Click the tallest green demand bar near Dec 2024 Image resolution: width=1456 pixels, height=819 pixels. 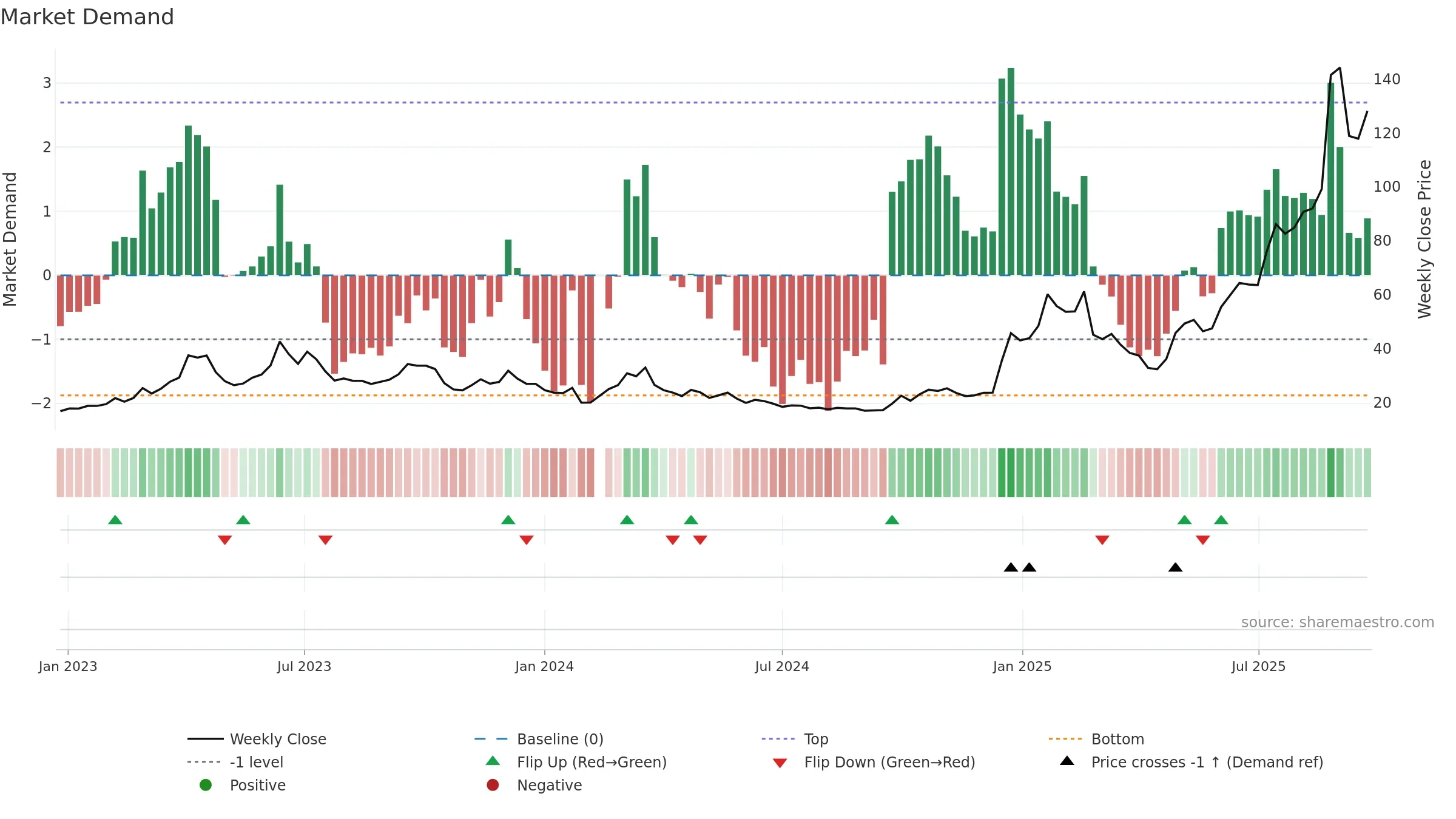1011,172
